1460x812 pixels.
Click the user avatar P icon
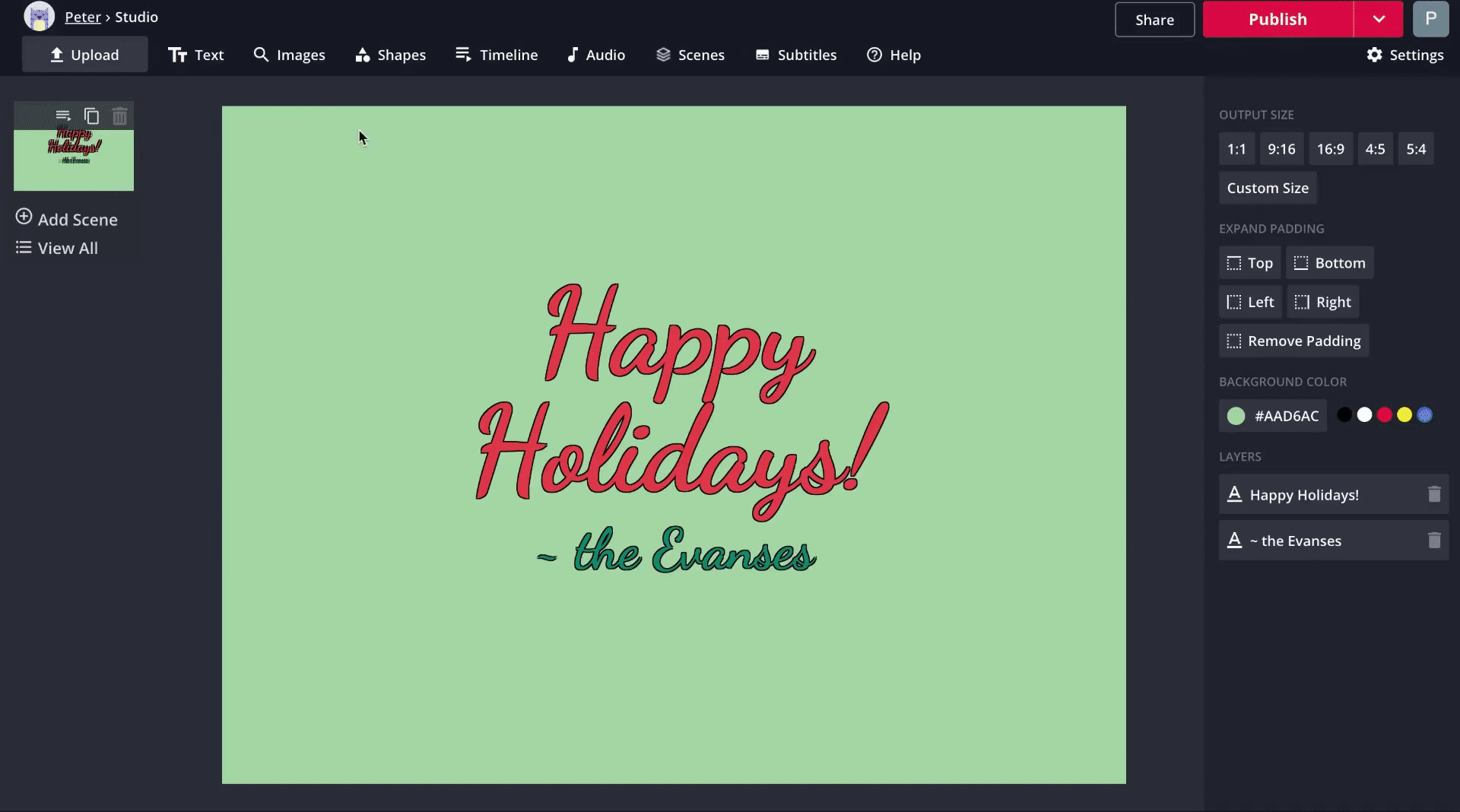click(x=1430, y=19)
